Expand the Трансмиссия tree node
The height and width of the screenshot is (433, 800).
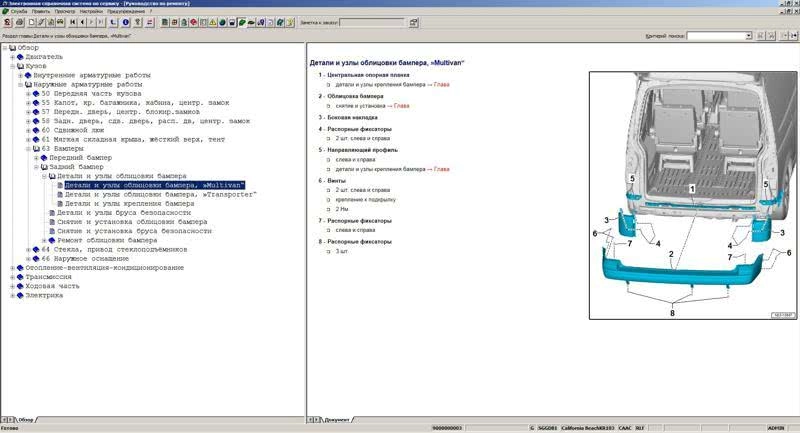[x=12, y=277]
